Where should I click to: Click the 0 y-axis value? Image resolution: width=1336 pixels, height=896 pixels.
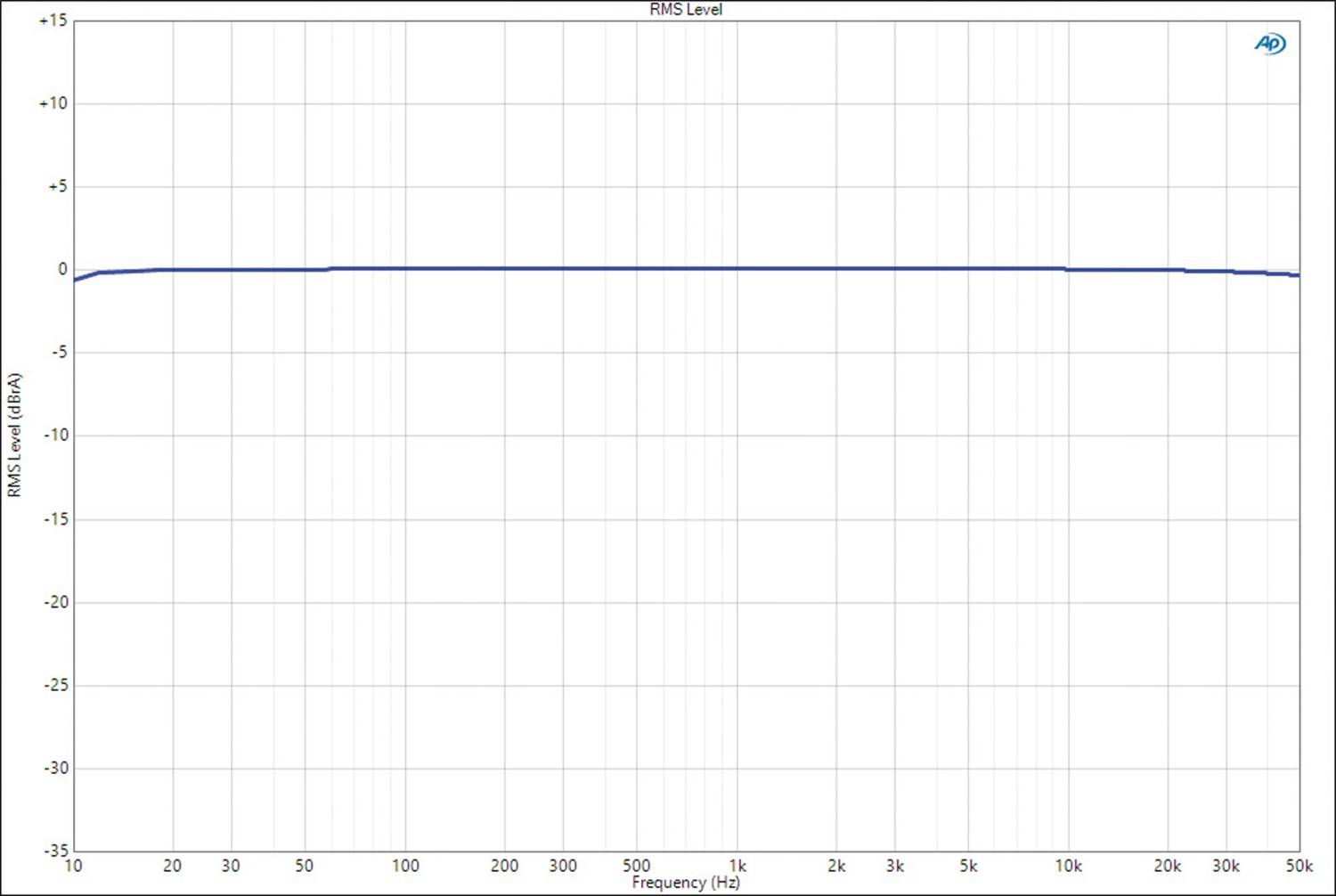(62, 269)
